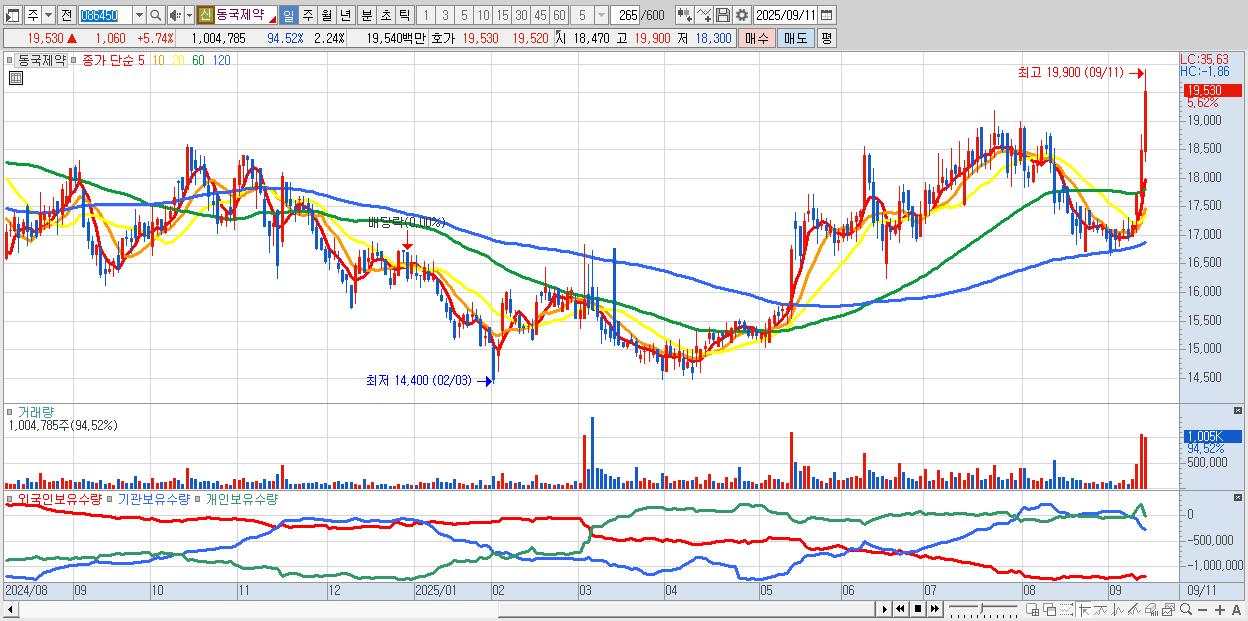Click the add indicator candlestick icon

point(684,15)
